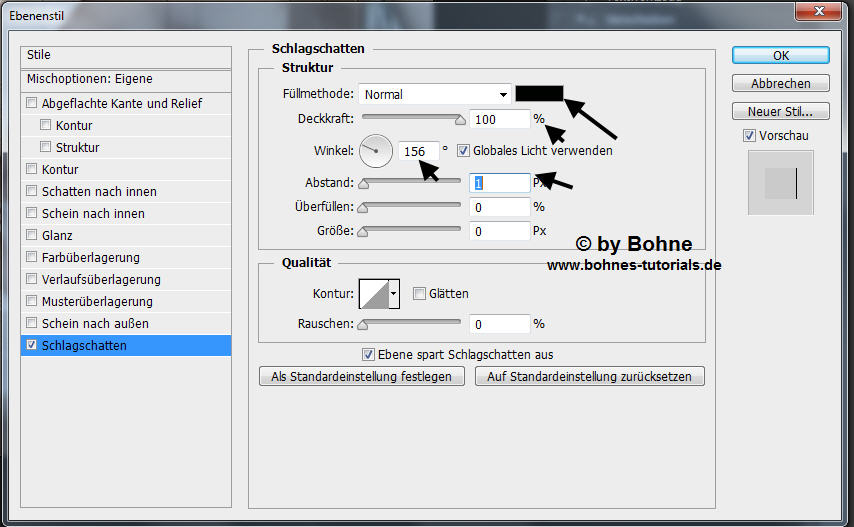Open the Füllmethode Normal dropdown

pos(435,95)
